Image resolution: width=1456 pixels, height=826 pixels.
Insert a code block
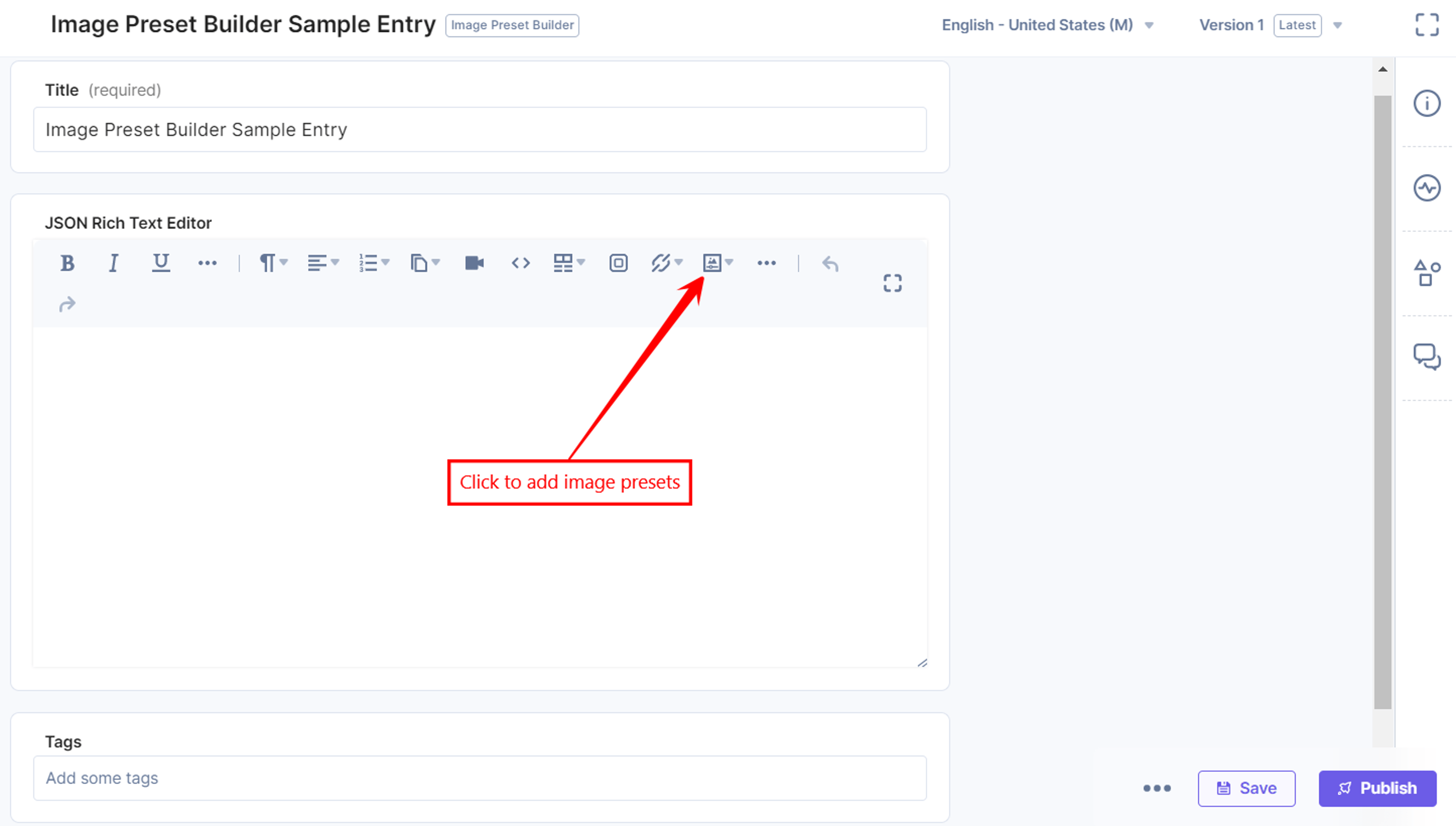[520, 263]
